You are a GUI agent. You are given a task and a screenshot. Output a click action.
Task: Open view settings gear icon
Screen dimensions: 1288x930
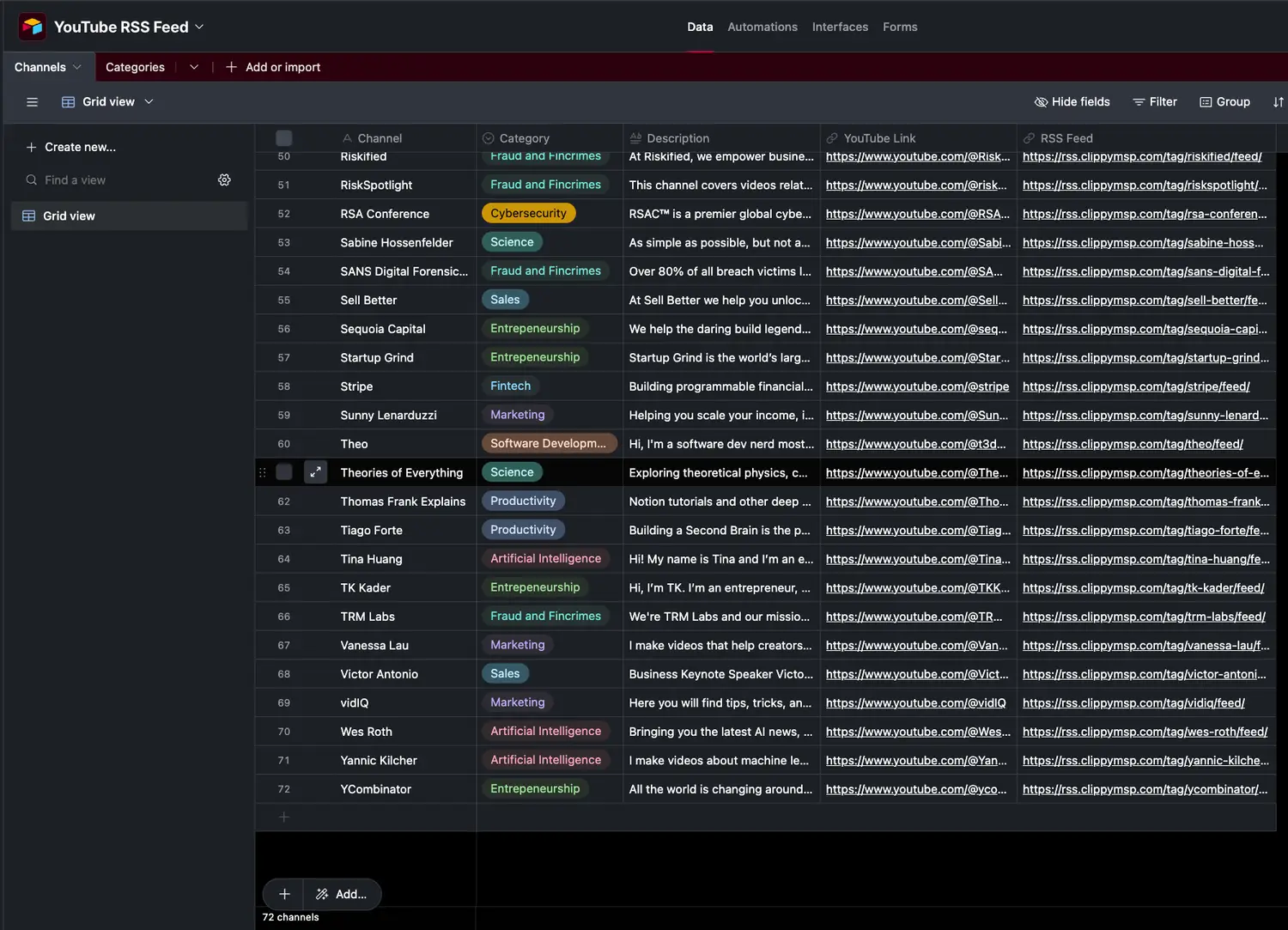click(224, 180)
